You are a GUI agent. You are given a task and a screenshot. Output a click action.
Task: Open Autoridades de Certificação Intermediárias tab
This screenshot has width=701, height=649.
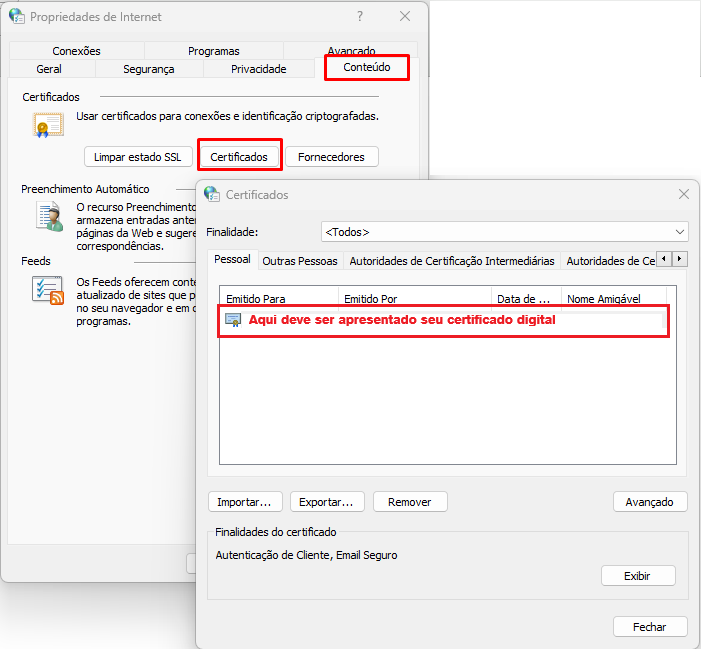click(451, 261)
